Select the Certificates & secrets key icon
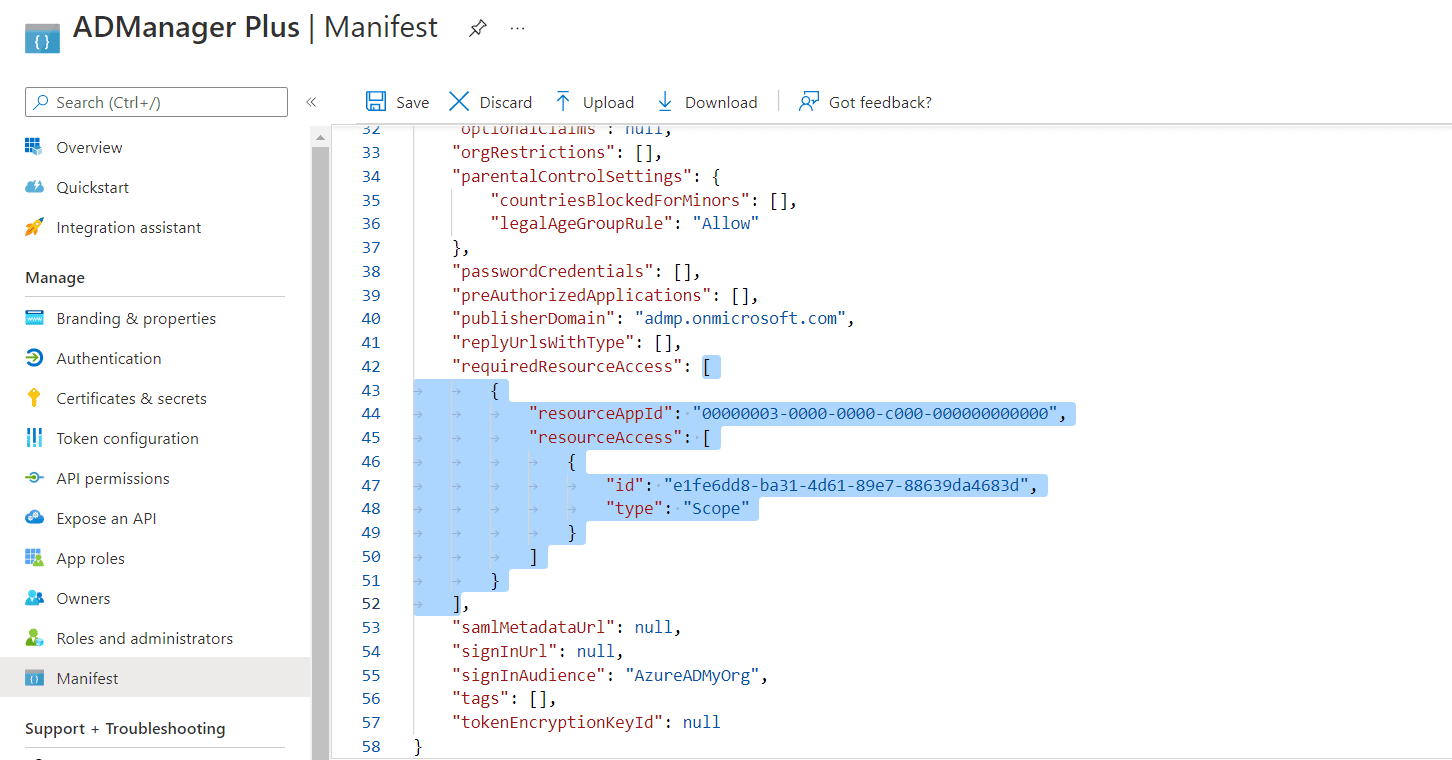This screenshot has width=1452, height=760. tap(33, 398)
